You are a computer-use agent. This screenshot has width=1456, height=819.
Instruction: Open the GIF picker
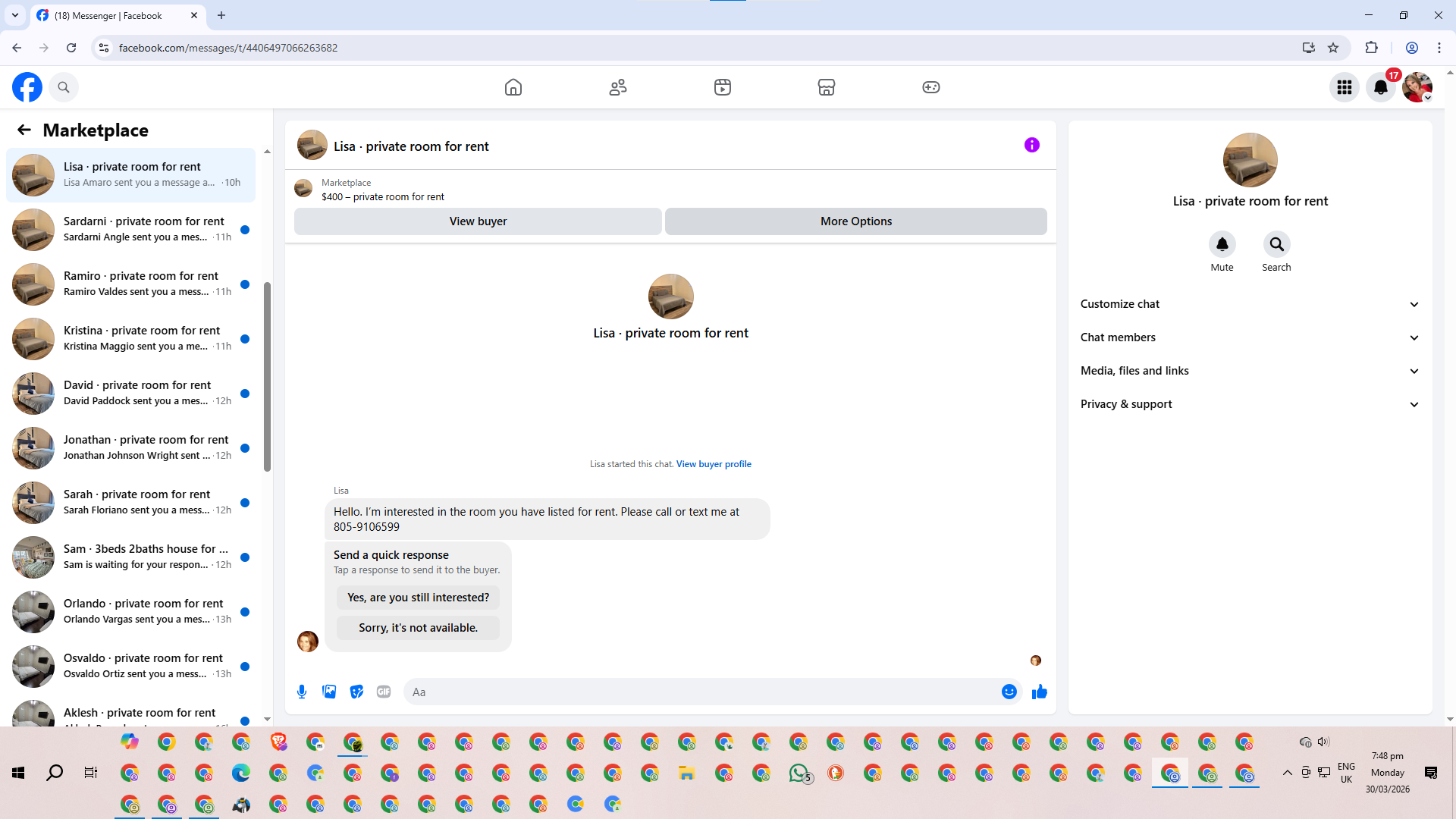(x=384, y=692)
